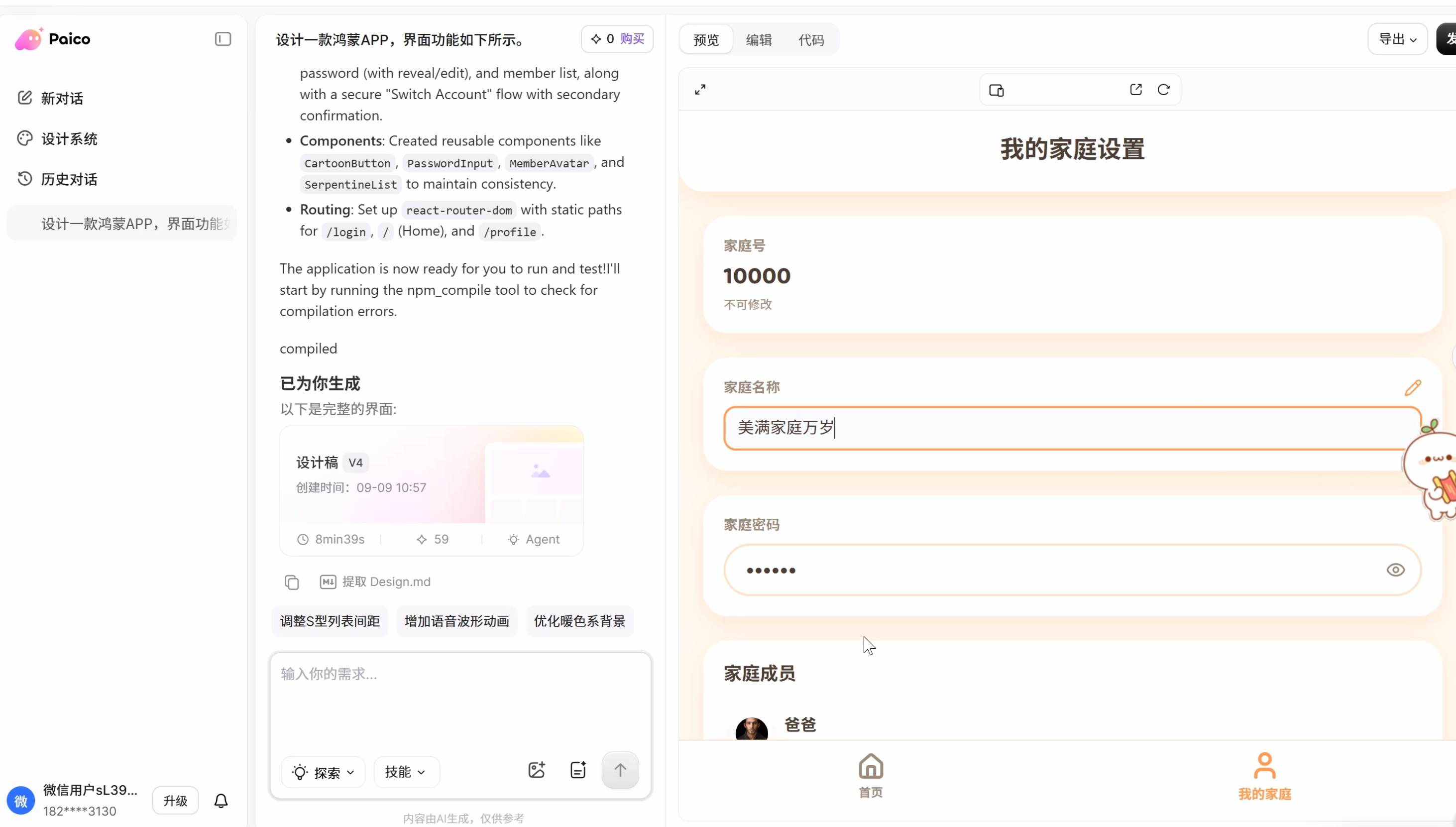The width and height of the screenshot is (1456, 827).
Task: Click the 家庭名称 input field
Action: pyautogui.click(x=1072, y=428)
